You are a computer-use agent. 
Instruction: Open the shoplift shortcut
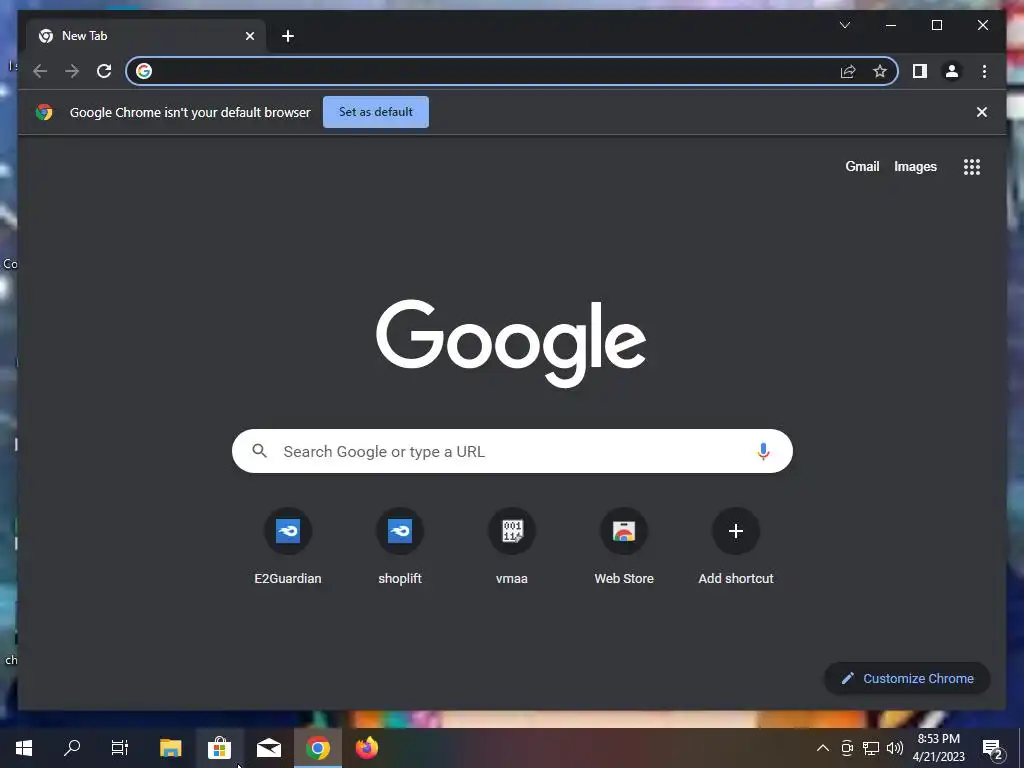(400, 547)
